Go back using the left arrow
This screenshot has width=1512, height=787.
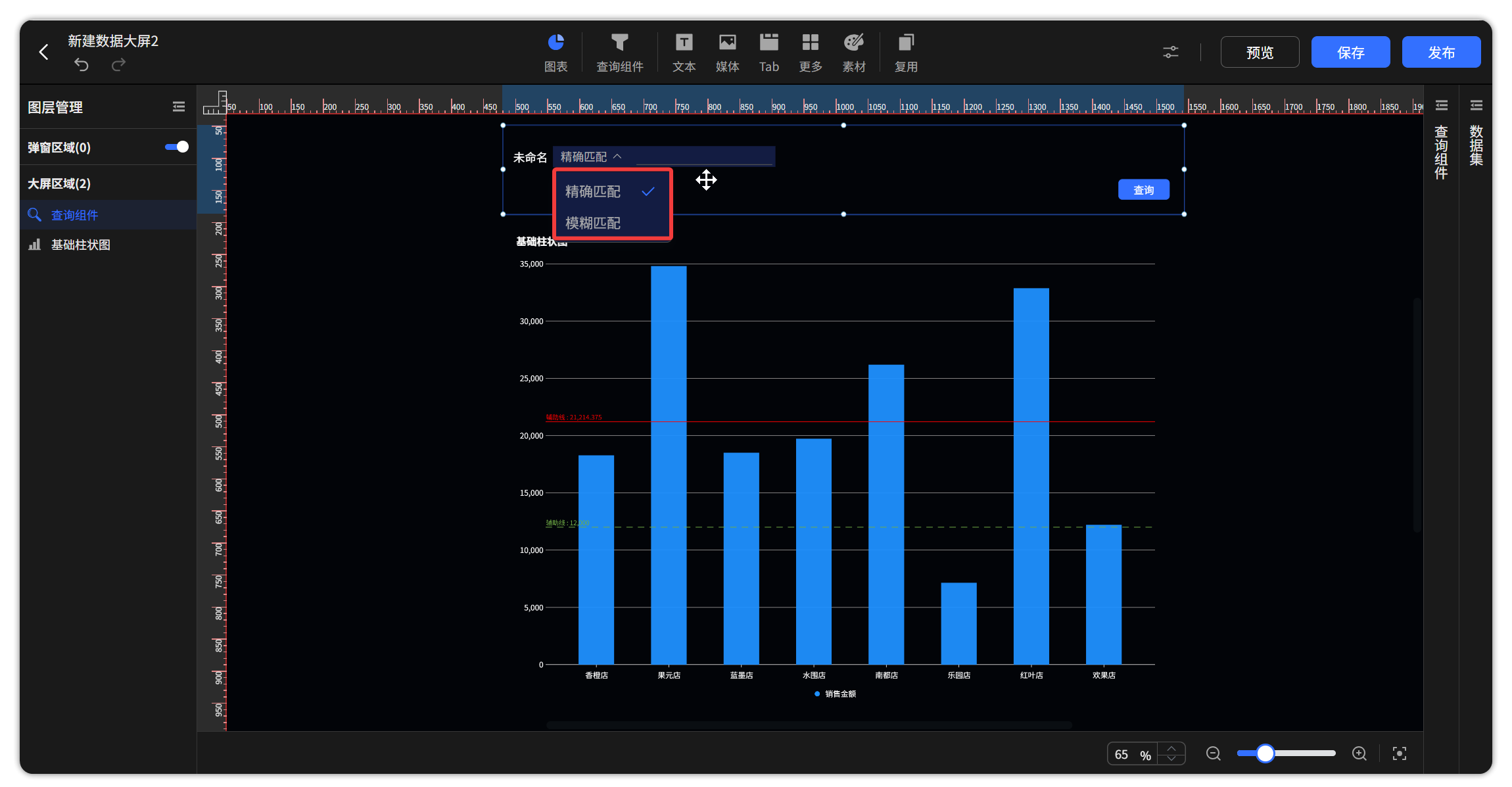pos(44,52)
